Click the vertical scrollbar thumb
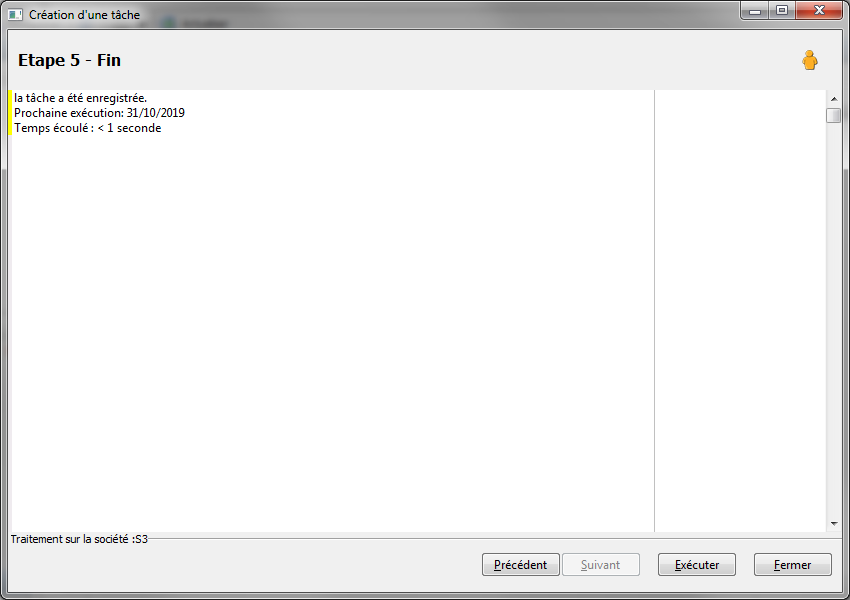This screenshot has height=600, width=850. tap(834, 115)
